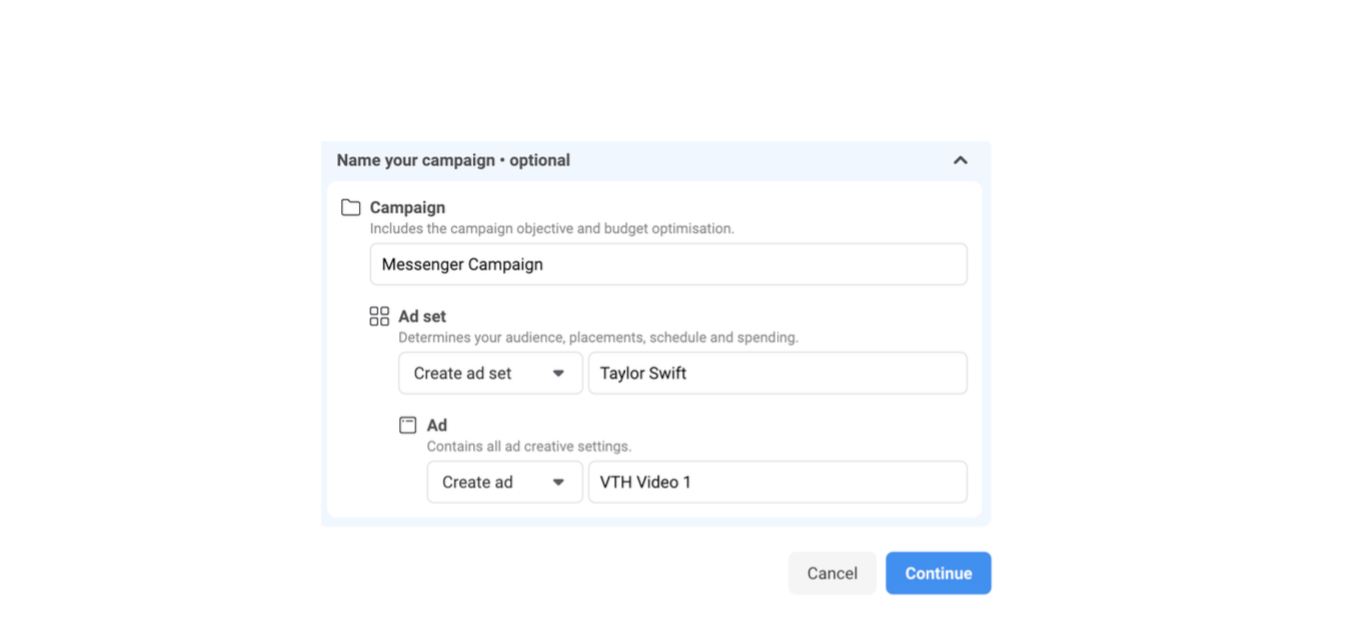Click the caret arrow beside Create ad
The height and width of the screenshot is (638, 1346).
[x=559, y=482]
